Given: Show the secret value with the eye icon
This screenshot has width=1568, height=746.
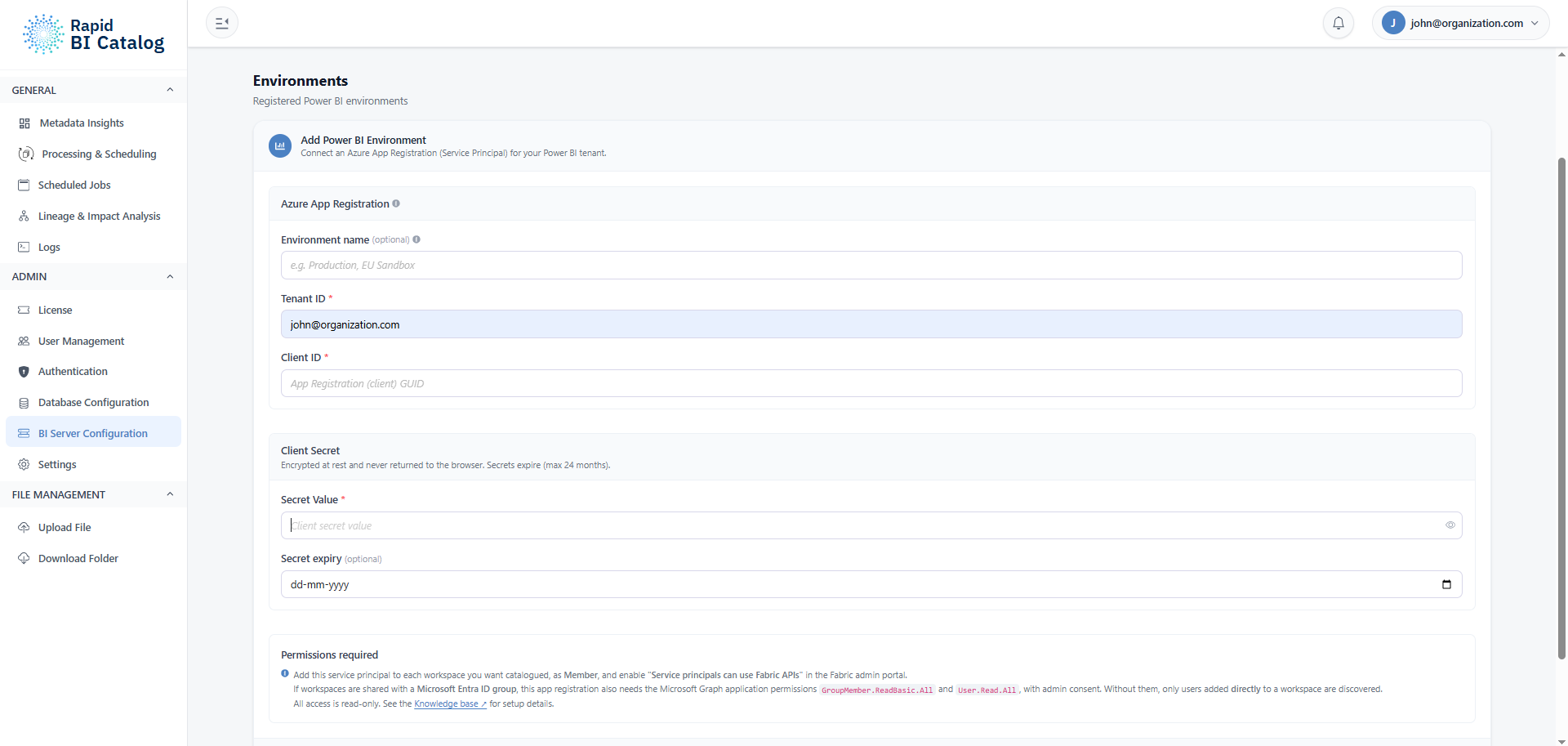Looking at the screenshot, I should [1450, 525].
